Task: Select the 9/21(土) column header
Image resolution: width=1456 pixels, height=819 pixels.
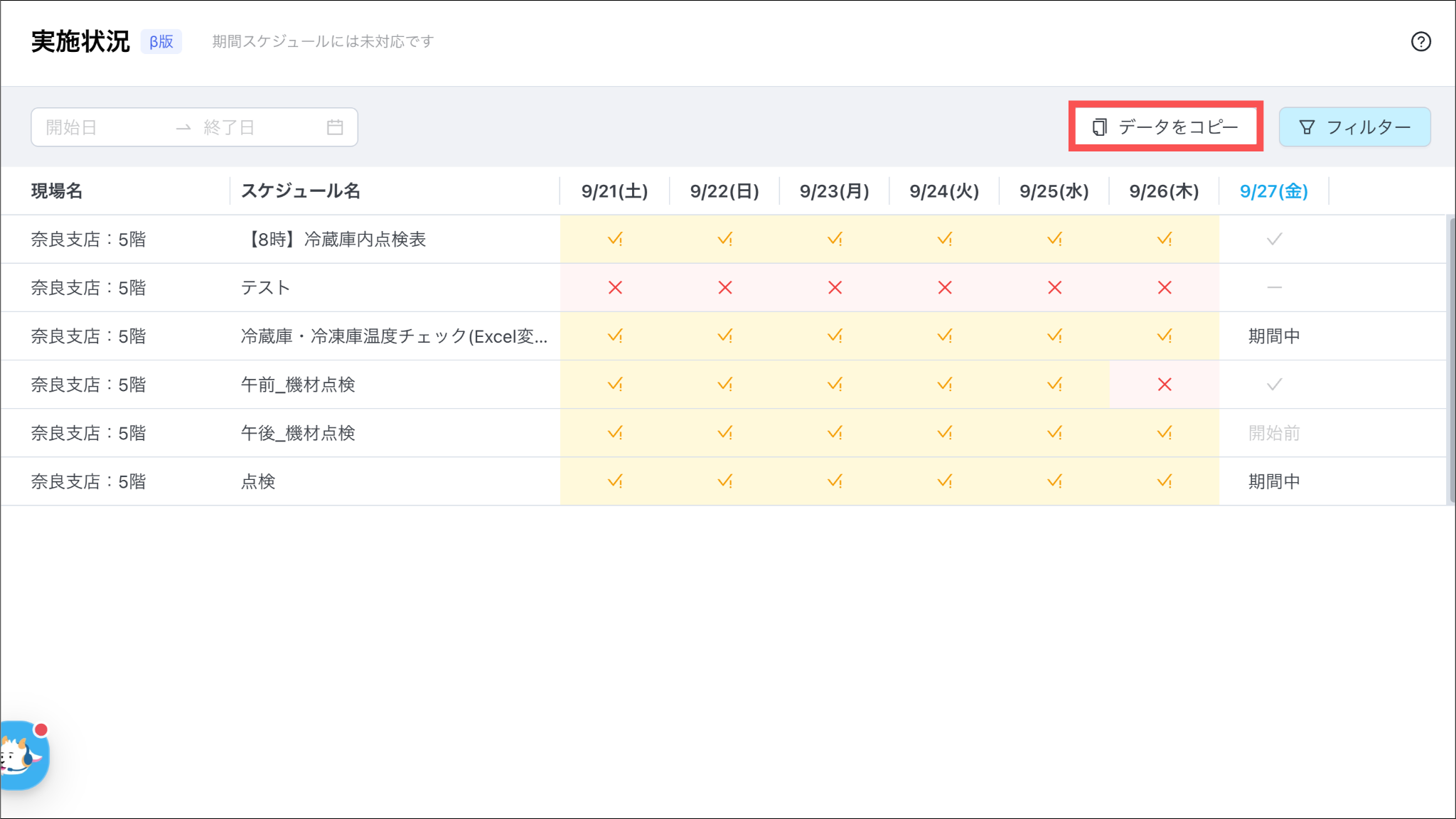Action: 614,191
